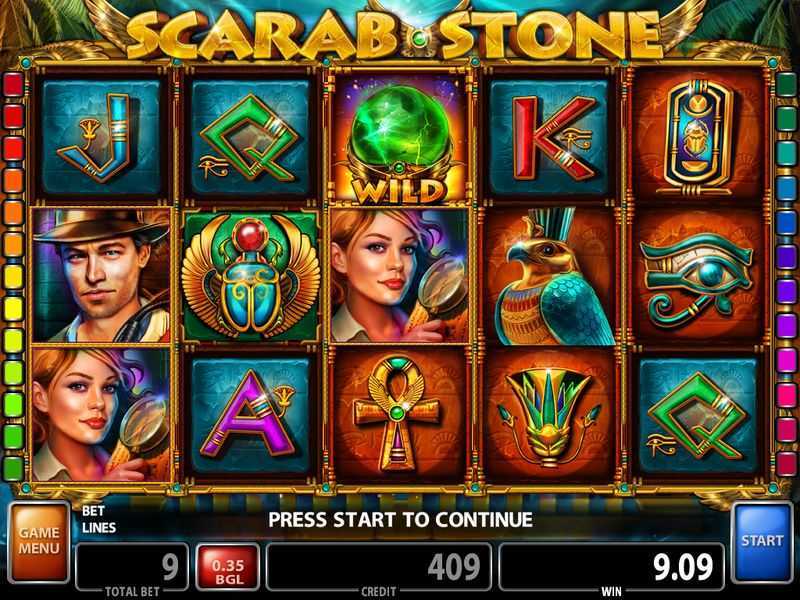Viewport: 800px width, 600px height.
Task: Click the blue Start button
Action: 762,541
